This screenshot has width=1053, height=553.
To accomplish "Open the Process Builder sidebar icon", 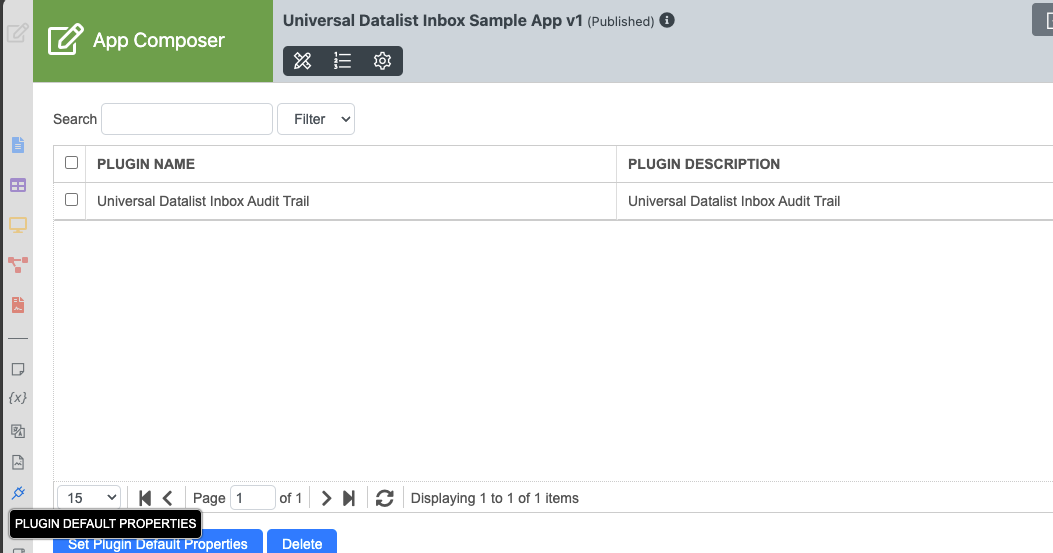I will [17, 265].
